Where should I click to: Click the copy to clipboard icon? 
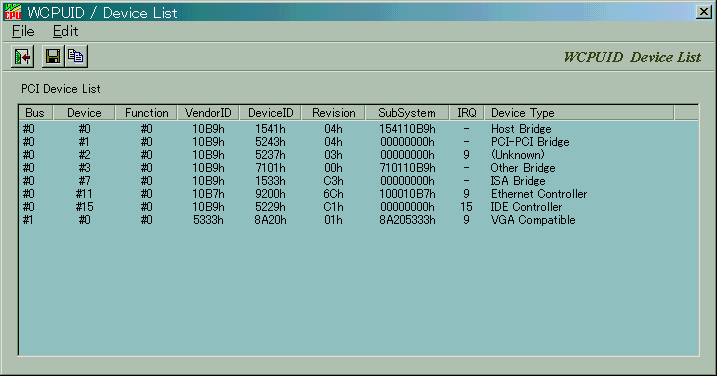[76, 57]
